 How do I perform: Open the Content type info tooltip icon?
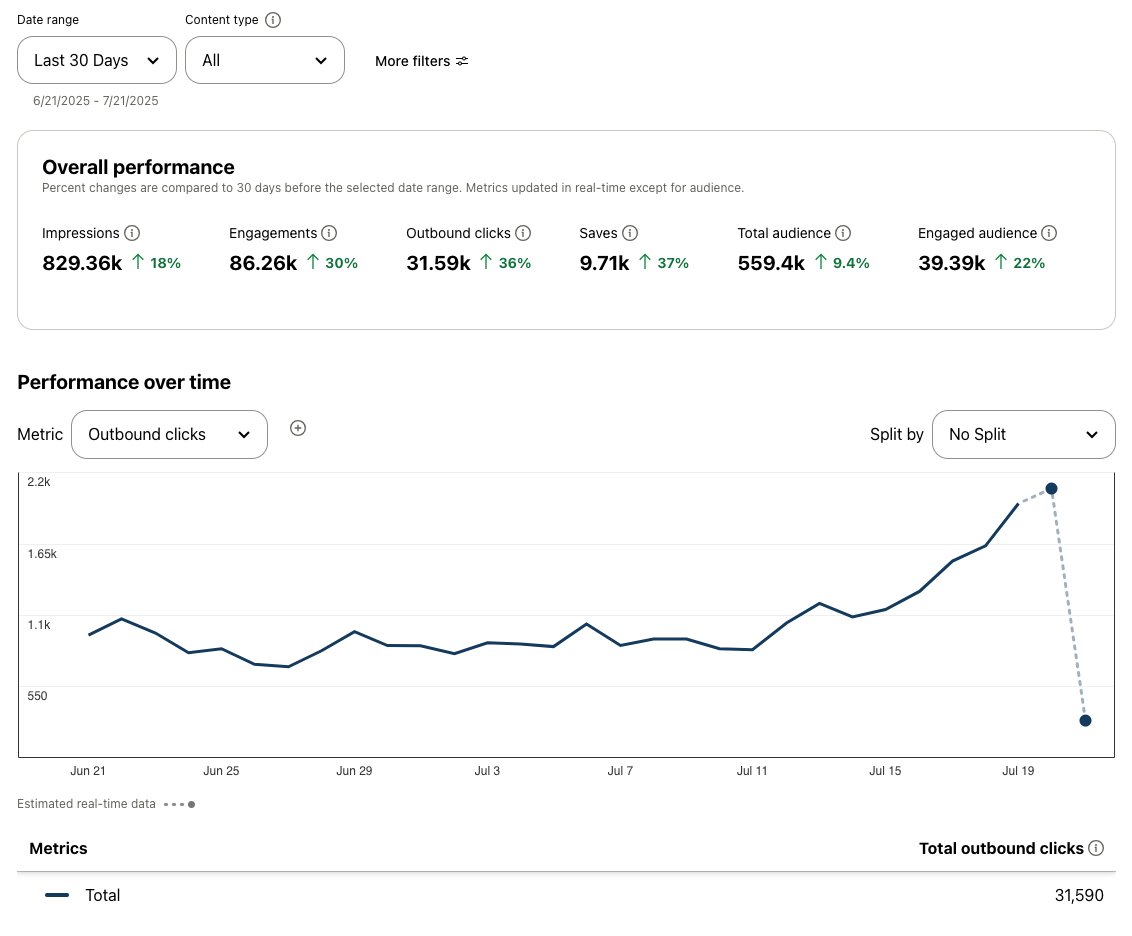(273, 20)
